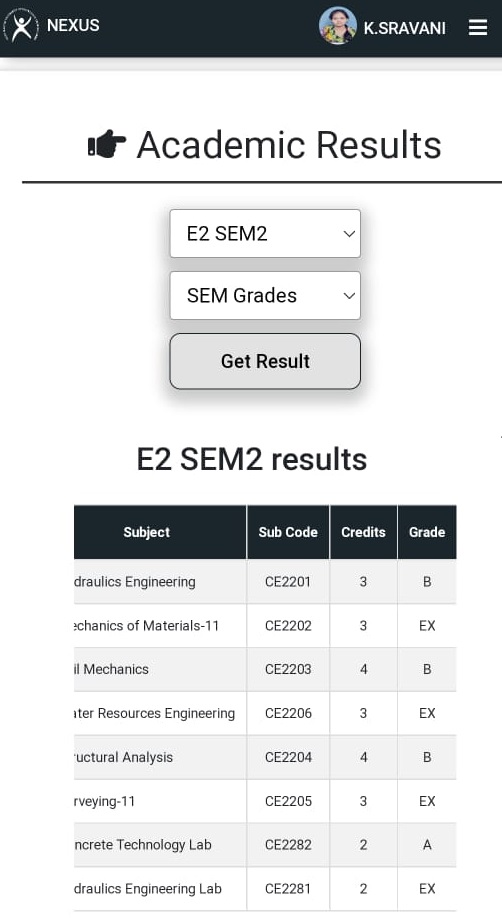Open the hamburger menu icon
The width and height of the screenshot is (502, 918).
(478, 28)
